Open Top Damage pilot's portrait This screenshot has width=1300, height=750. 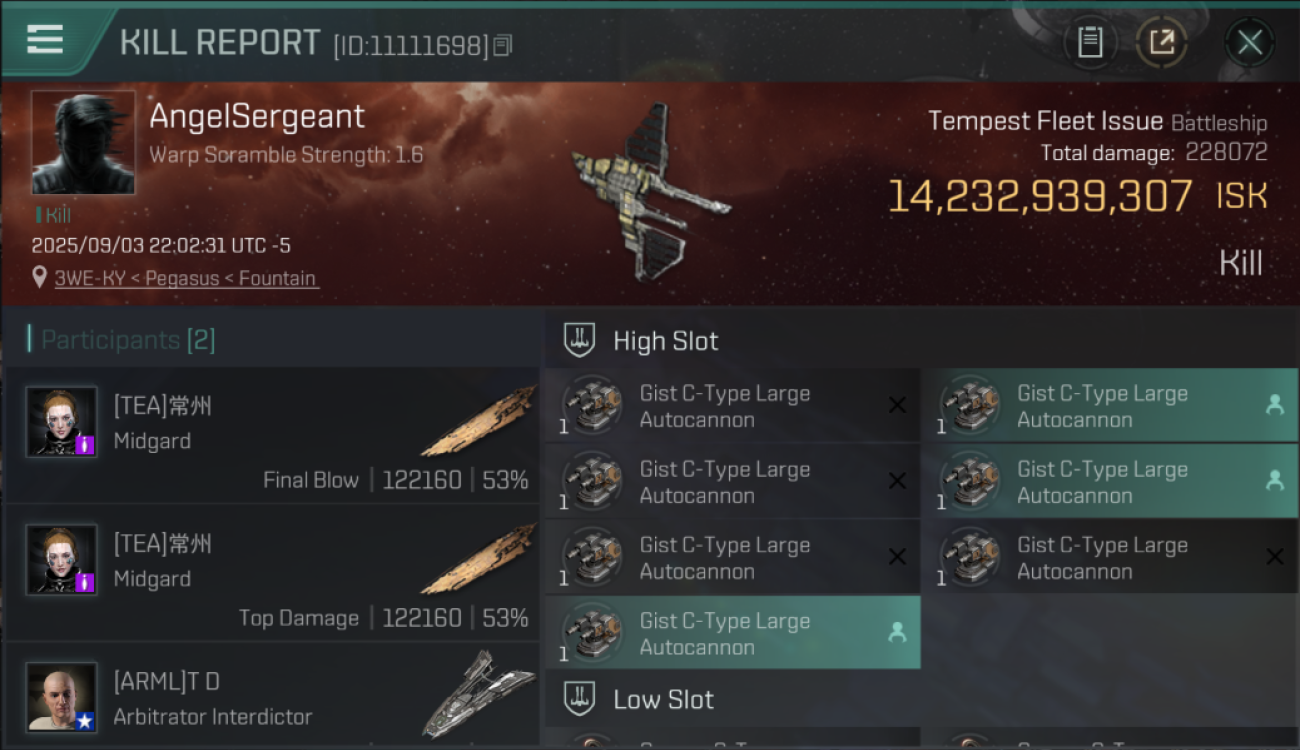tap(62, 560)
